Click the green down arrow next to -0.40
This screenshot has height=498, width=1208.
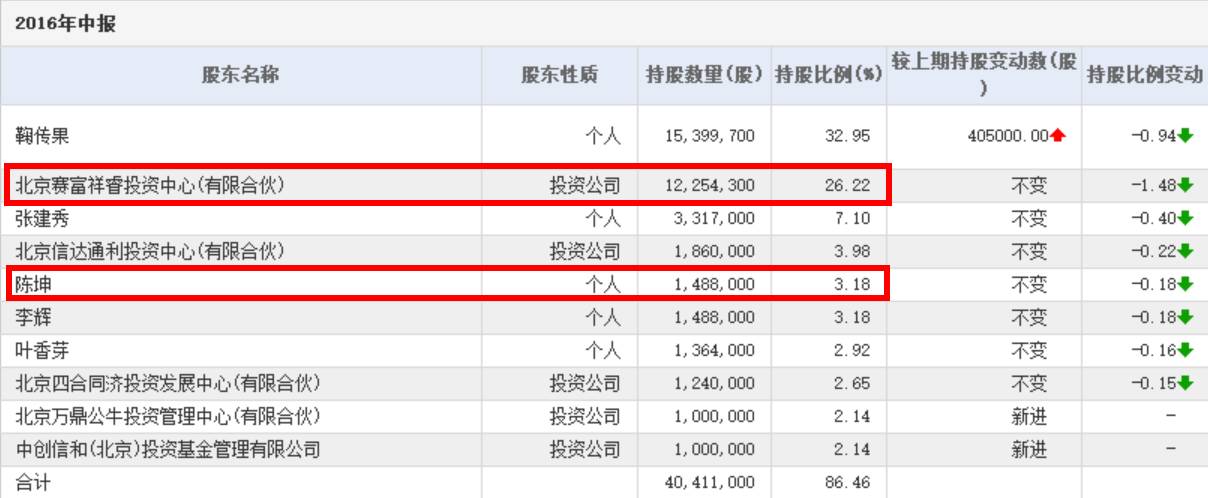pos(1186,218)
